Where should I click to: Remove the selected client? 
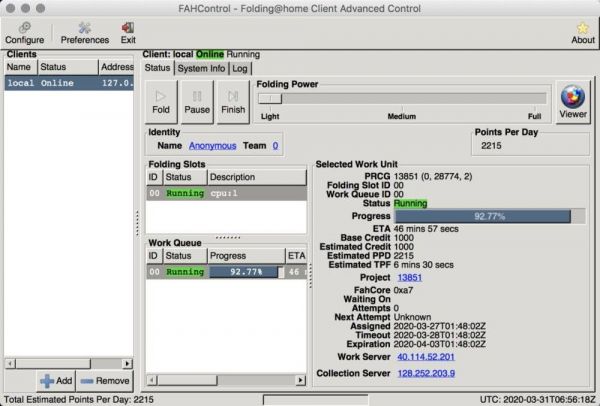[x=104, y=381]
